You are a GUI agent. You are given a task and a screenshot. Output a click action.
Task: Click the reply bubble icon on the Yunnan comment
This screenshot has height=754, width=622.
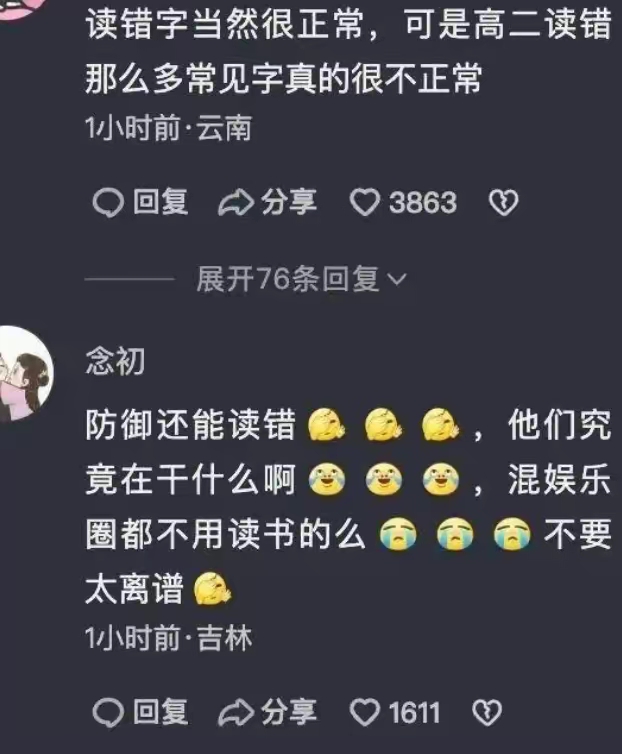[x=108, y=202]
